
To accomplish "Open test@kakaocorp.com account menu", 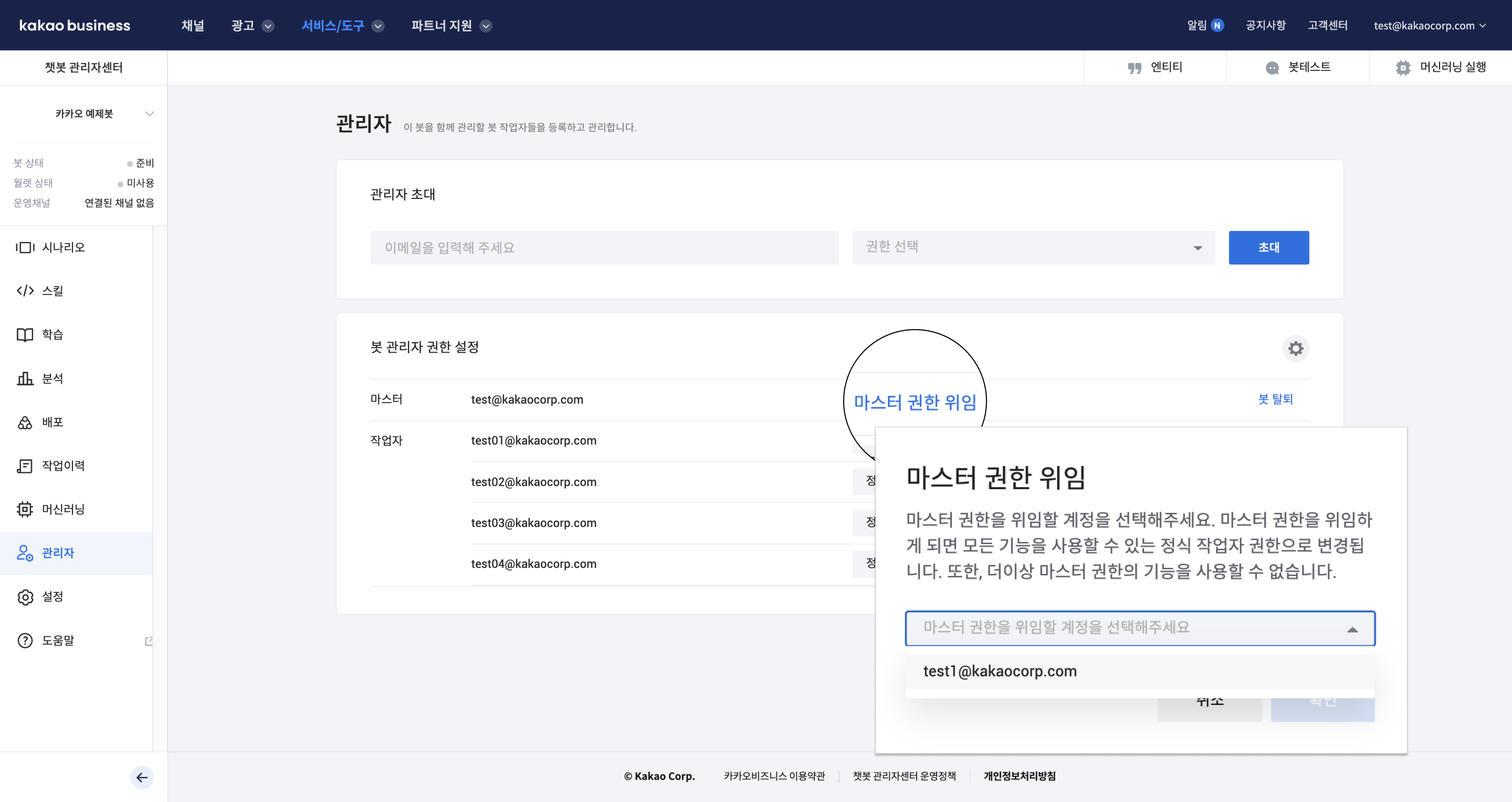I will coord(1430,26).
